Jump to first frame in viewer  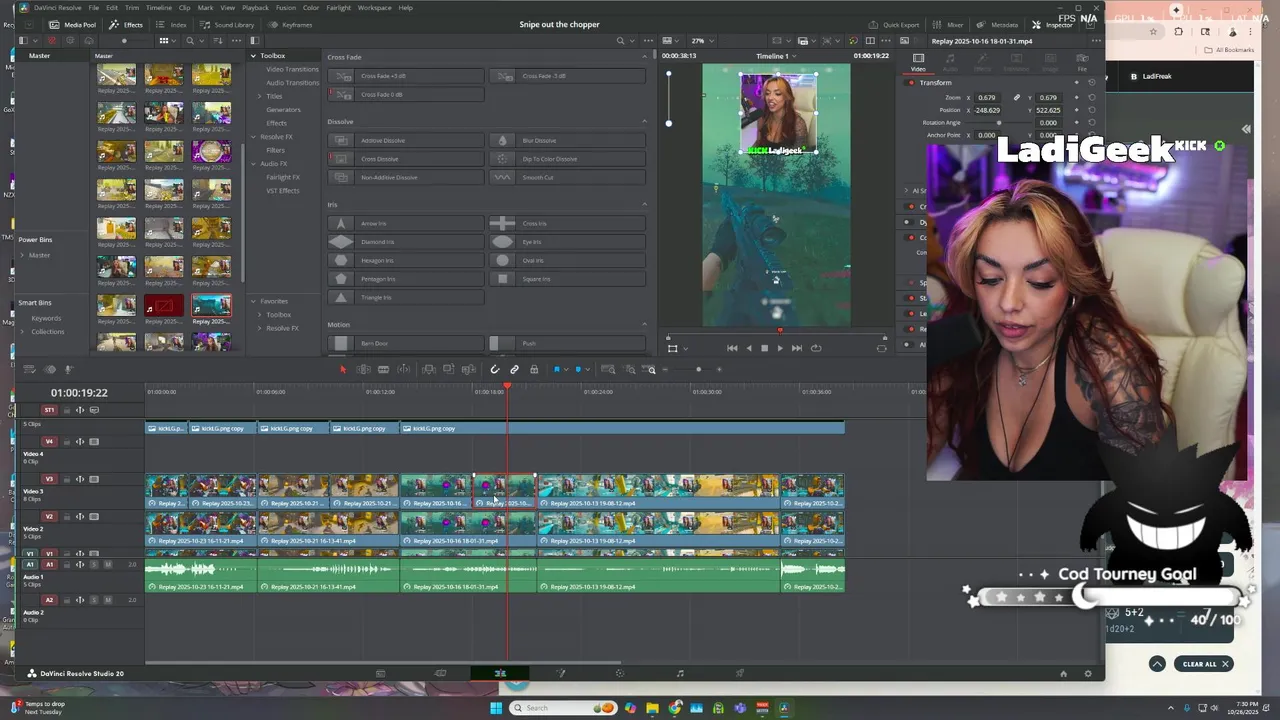coord(732,348)
